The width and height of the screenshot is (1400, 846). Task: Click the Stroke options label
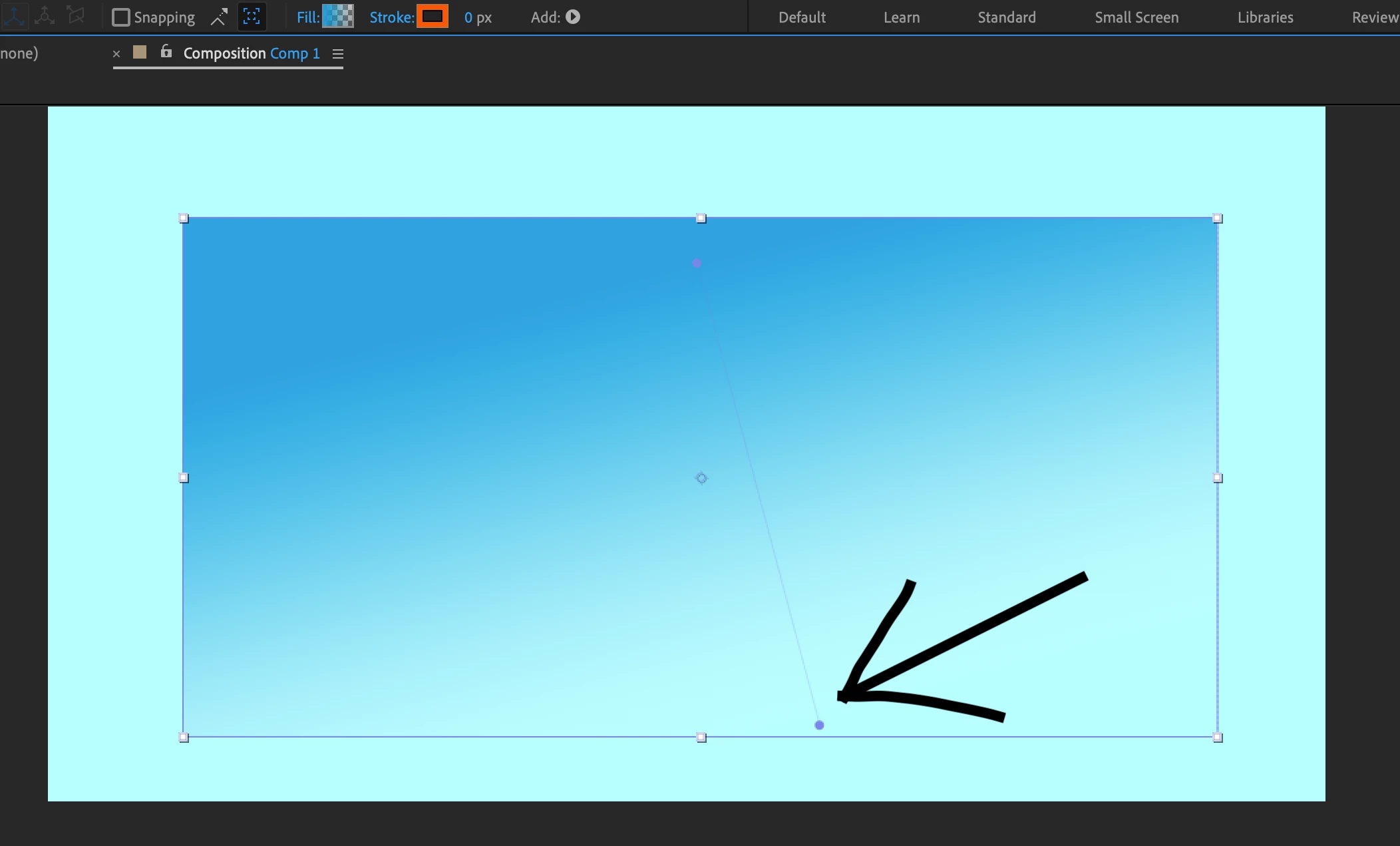[391, 17]
